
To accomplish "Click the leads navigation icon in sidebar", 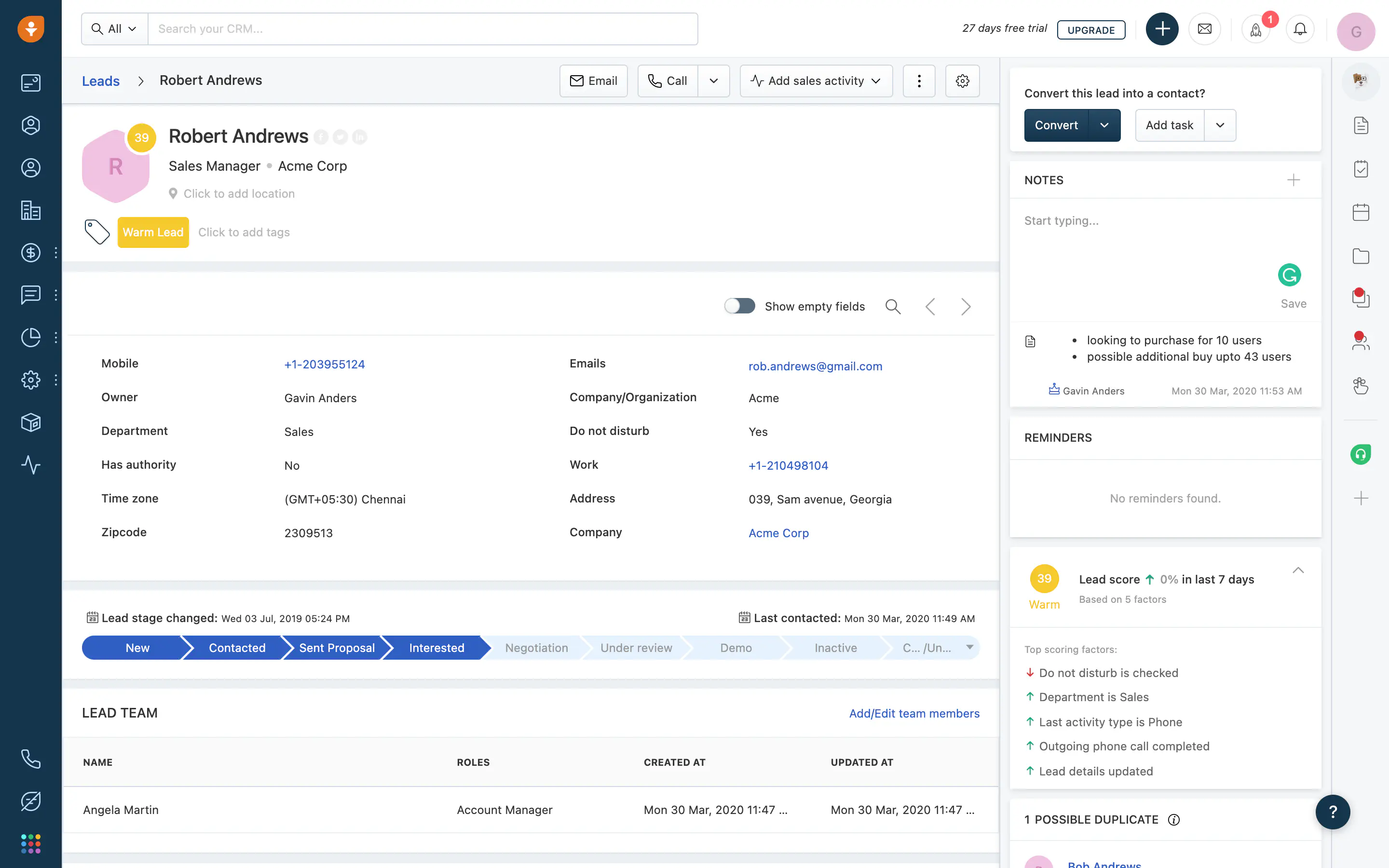I will 31,125.
